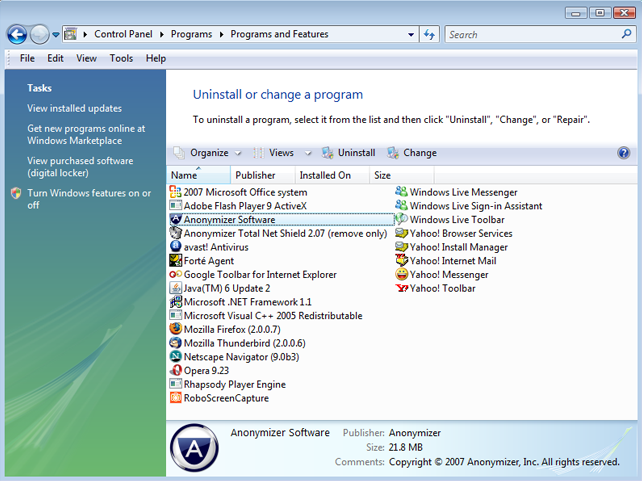Click the Back navigation arrow button
The image size is (642, 481).
(x=17, y=35)
